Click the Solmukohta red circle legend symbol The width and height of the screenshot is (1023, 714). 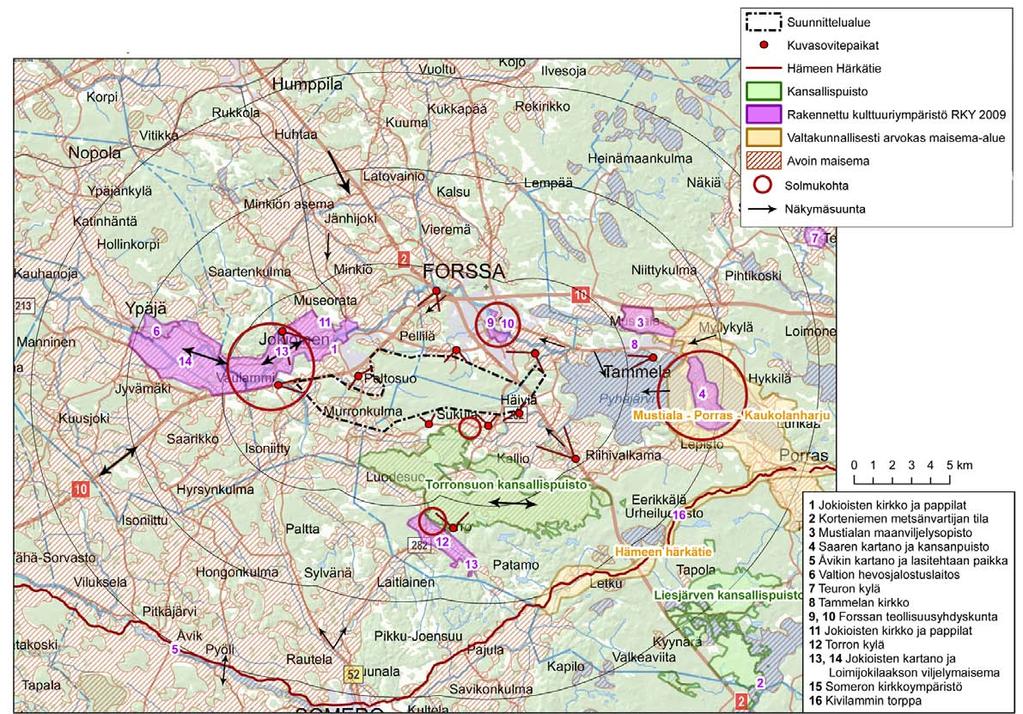pos(764,185)
